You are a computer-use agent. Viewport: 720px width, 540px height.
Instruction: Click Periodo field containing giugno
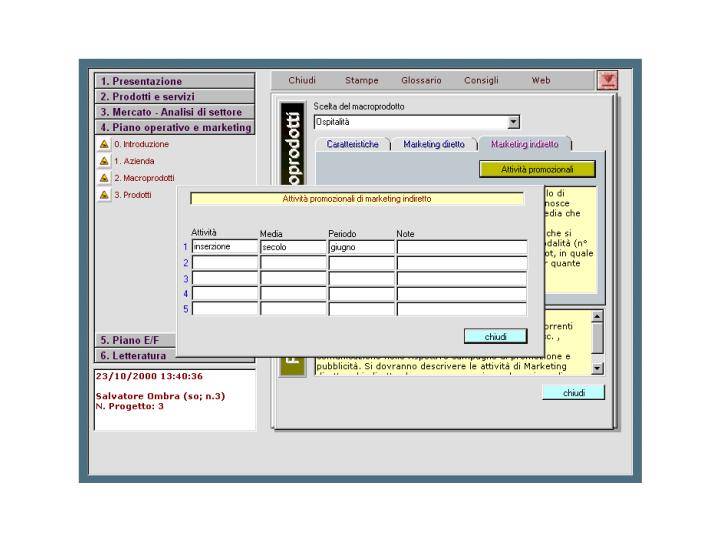coord(361,247)
